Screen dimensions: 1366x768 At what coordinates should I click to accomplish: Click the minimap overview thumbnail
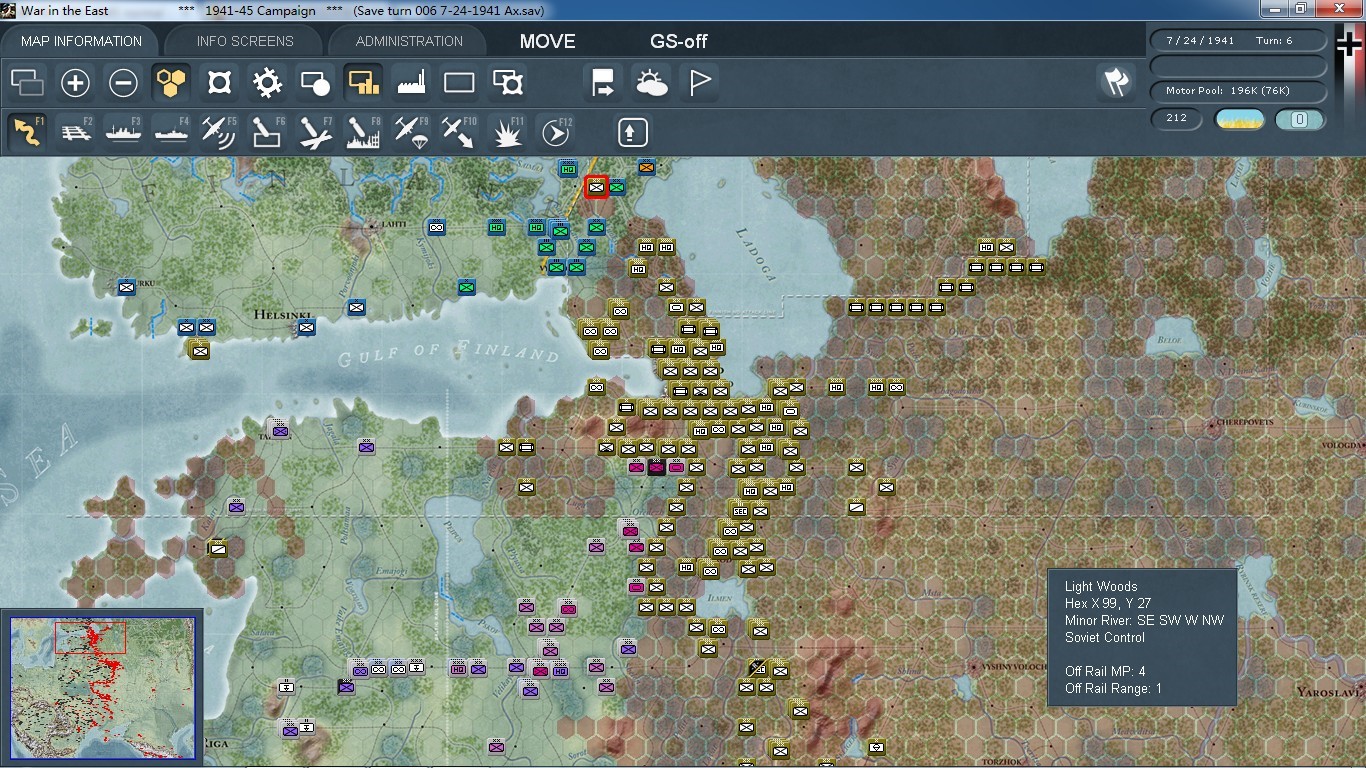[x=102, y=686]
